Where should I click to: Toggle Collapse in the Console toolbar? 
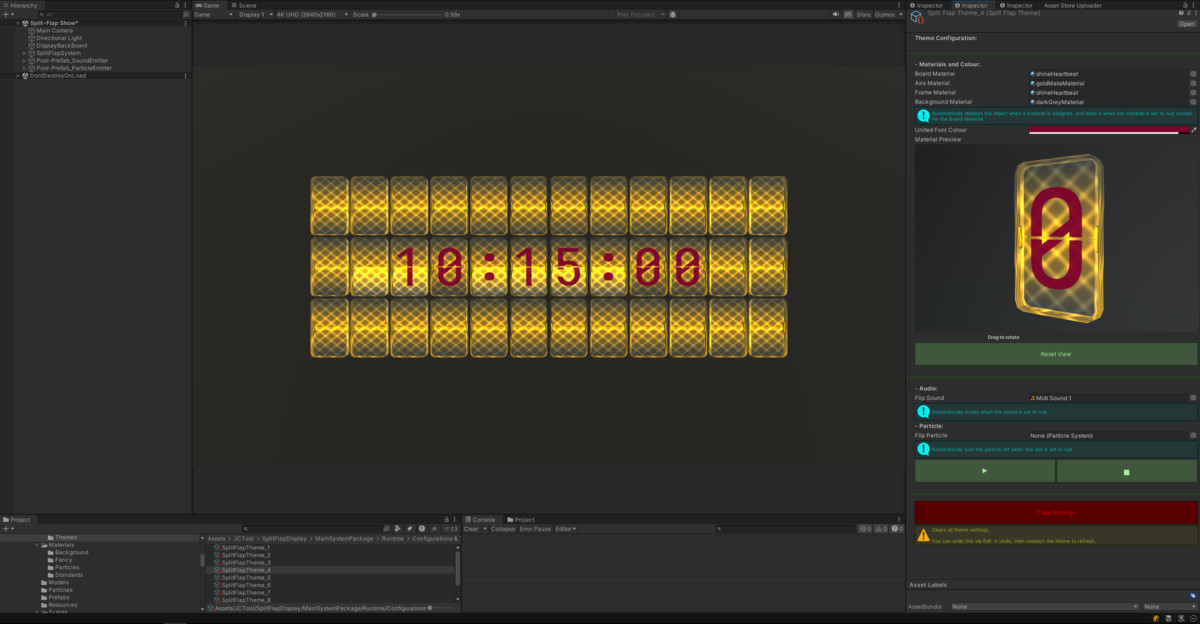pyautogui.click(x=503, y=529)
